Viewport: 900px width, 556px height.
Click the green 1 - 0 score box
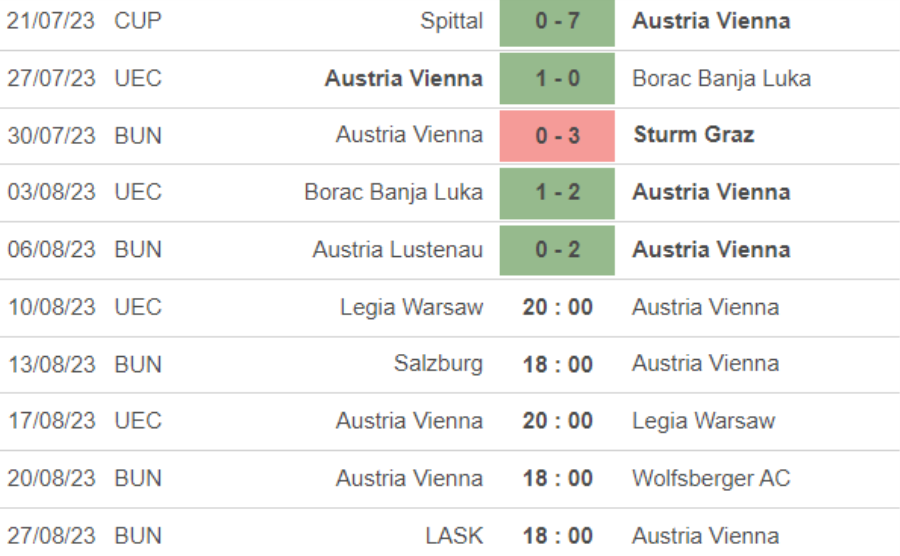[x=557, y=78]
